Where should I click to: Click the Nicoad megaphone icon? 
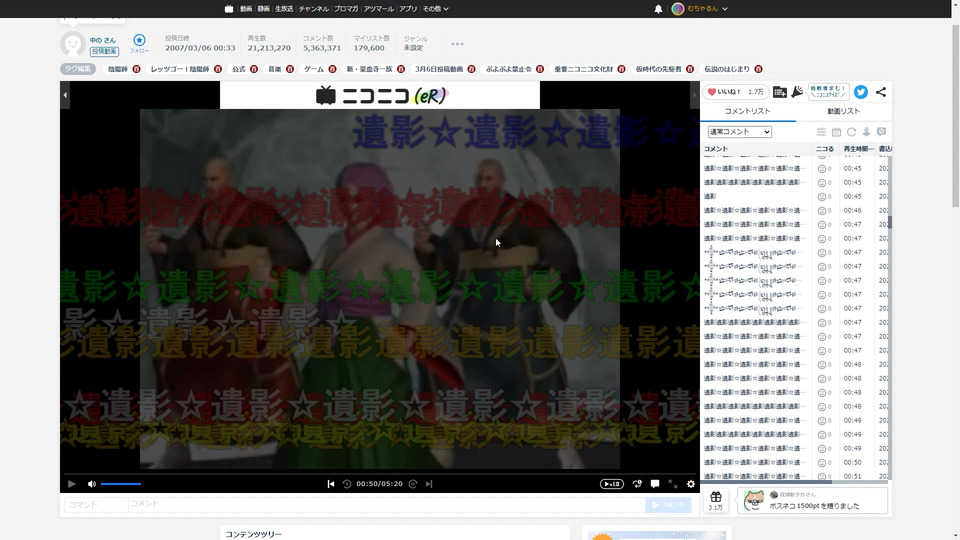pyautogui.click(x=797, y=92)
